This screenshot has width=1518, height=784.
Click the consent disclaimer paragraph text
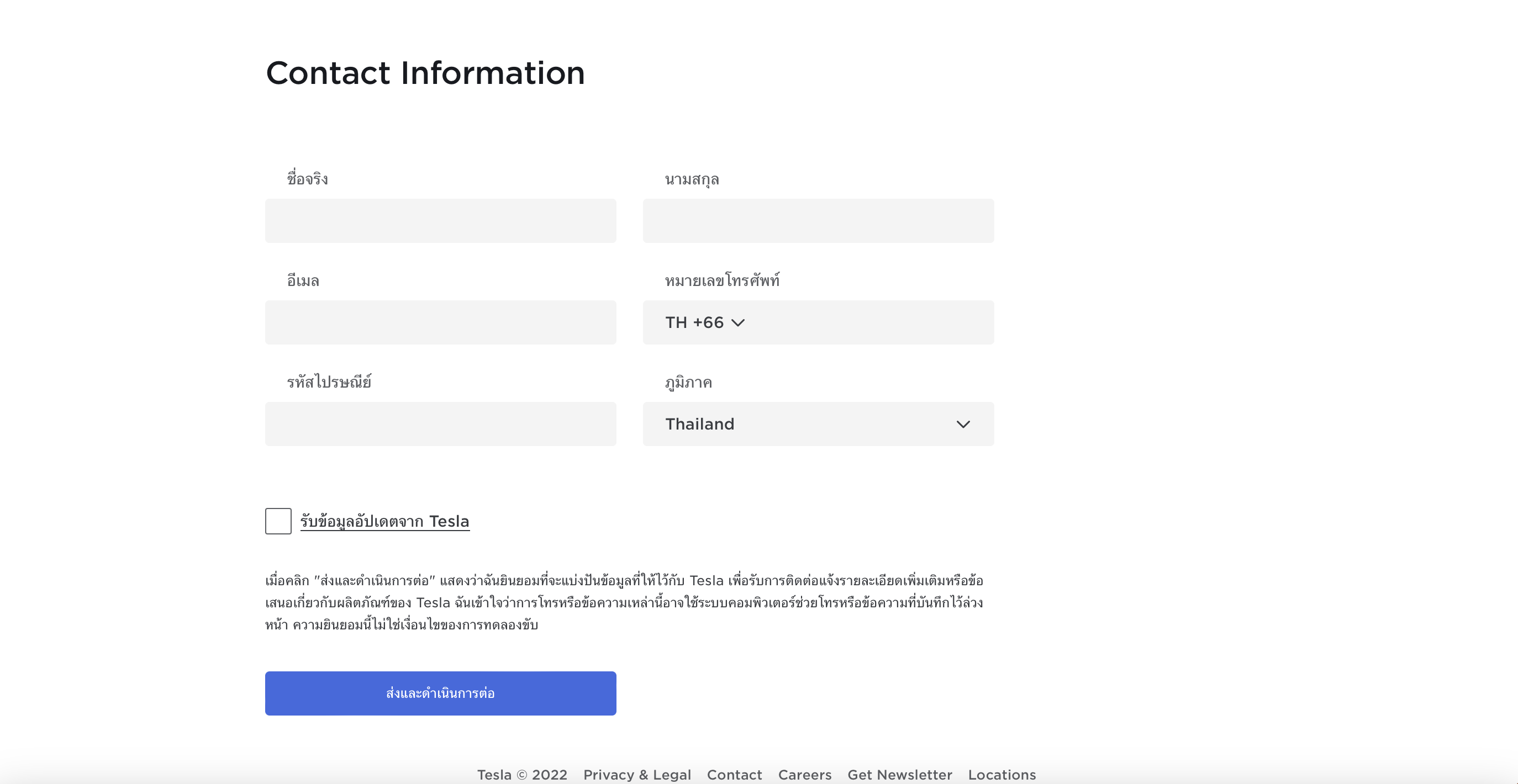pos(624,602)
